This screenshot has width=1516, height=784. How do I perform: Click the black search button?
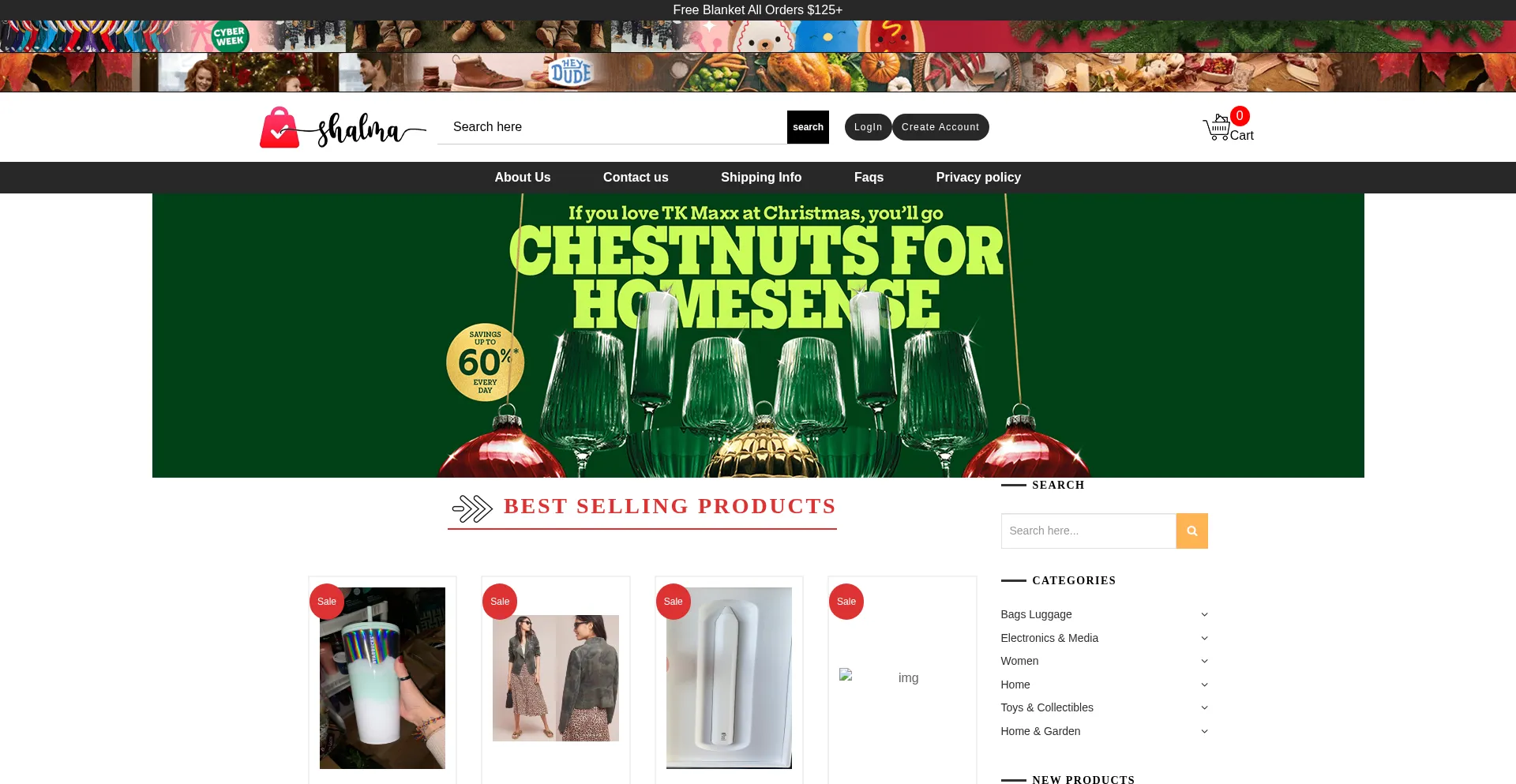point(808,127)
